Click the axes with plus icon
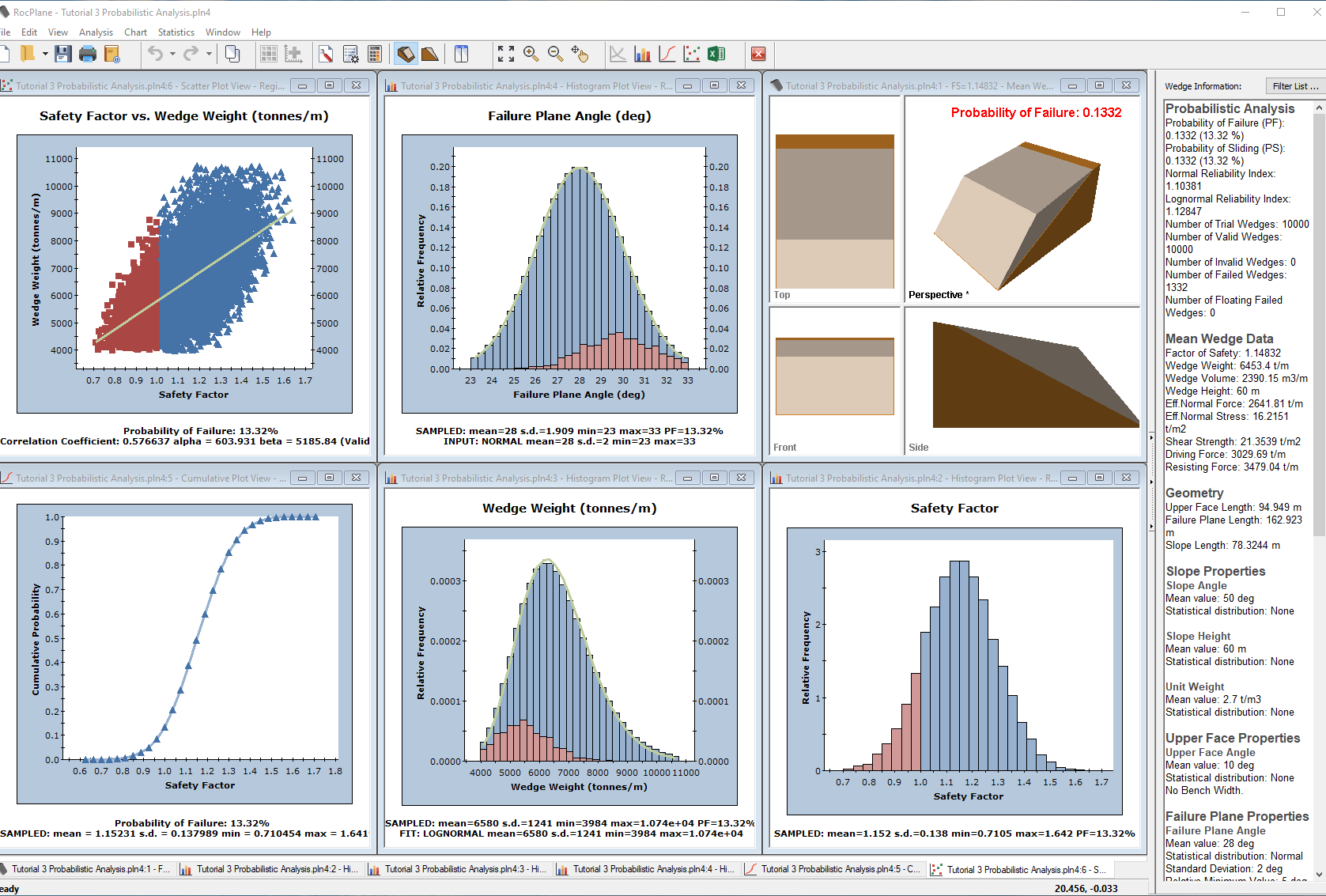Screen dimensions: 1326x896 point(293,54)
